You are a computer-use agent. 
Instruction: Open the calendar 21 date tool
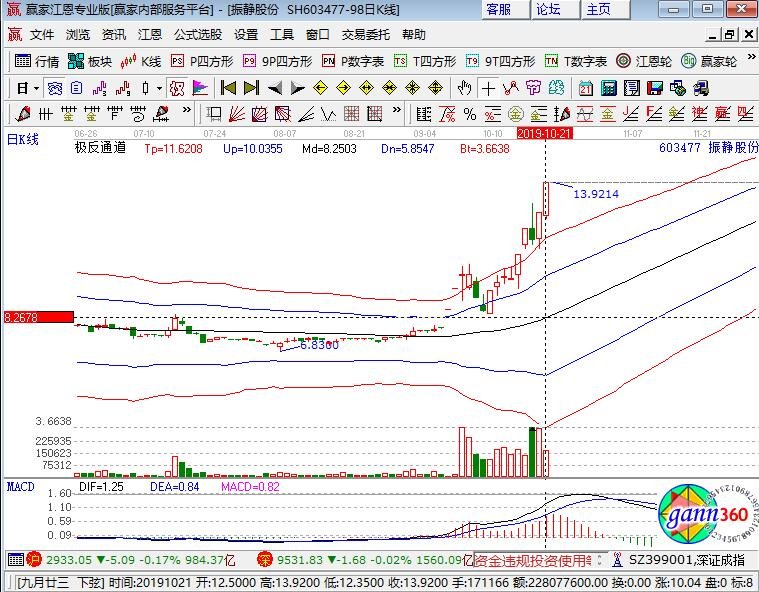click(586, 88)
